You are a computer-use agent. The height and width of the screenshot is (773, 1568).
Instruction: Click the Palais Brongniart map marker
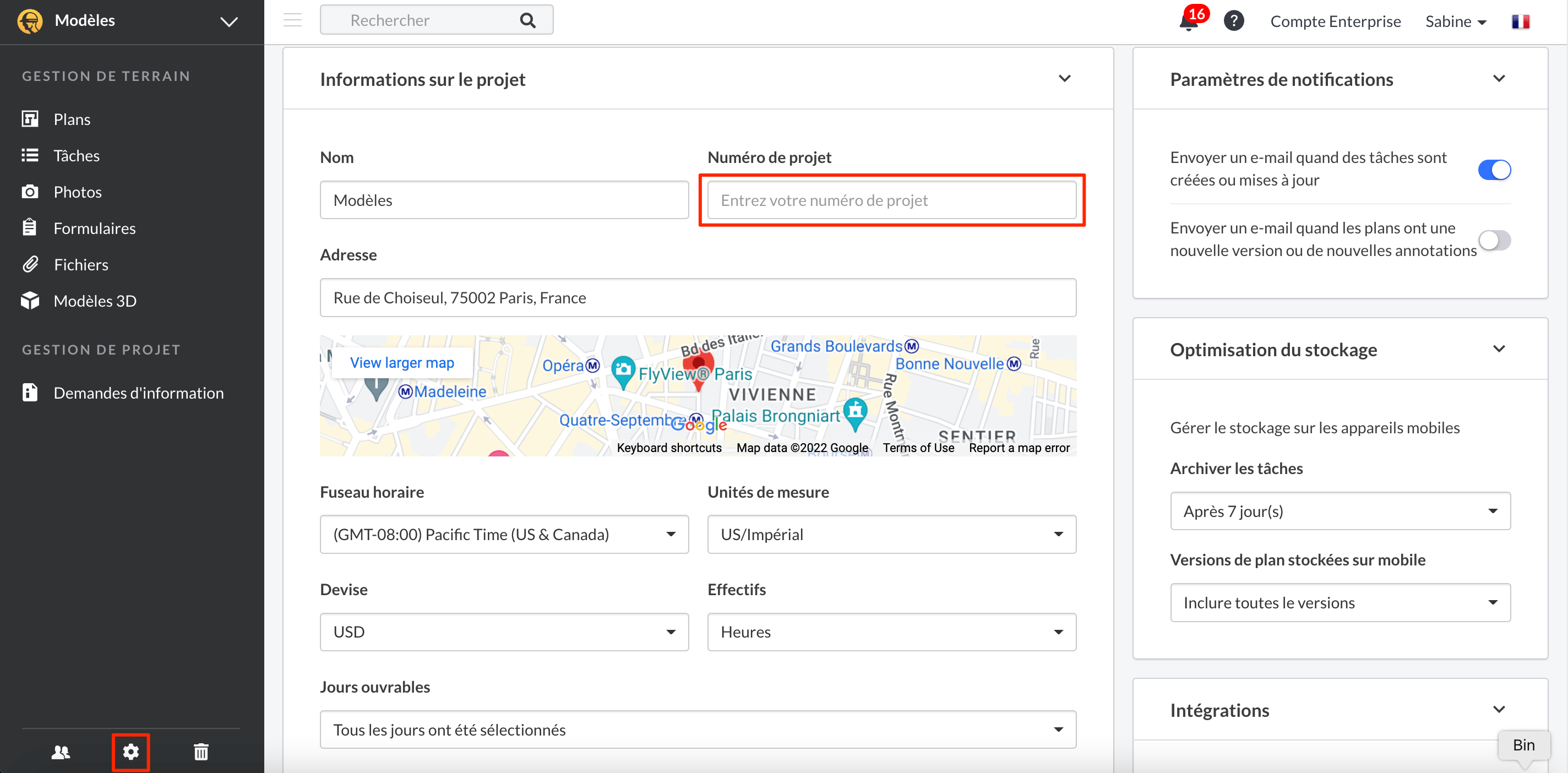(x=855, y=414)
